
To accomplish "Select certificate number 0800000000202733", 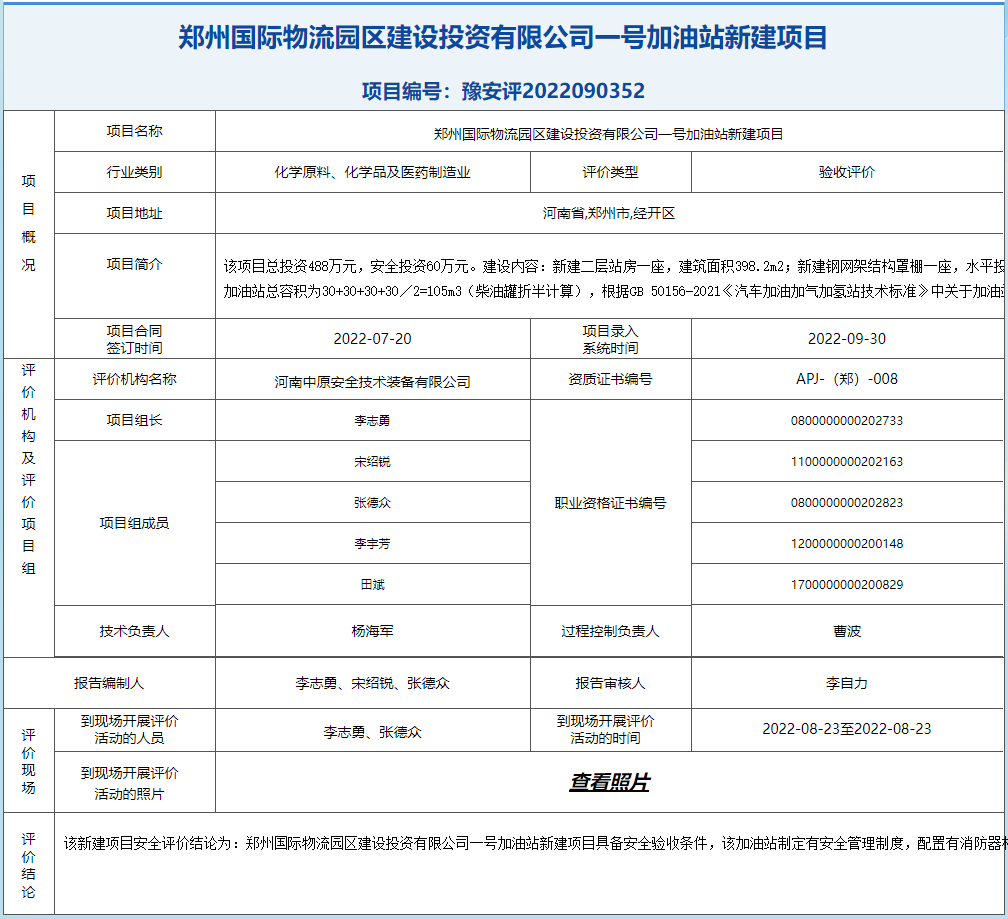I will [x=847, y=421].
